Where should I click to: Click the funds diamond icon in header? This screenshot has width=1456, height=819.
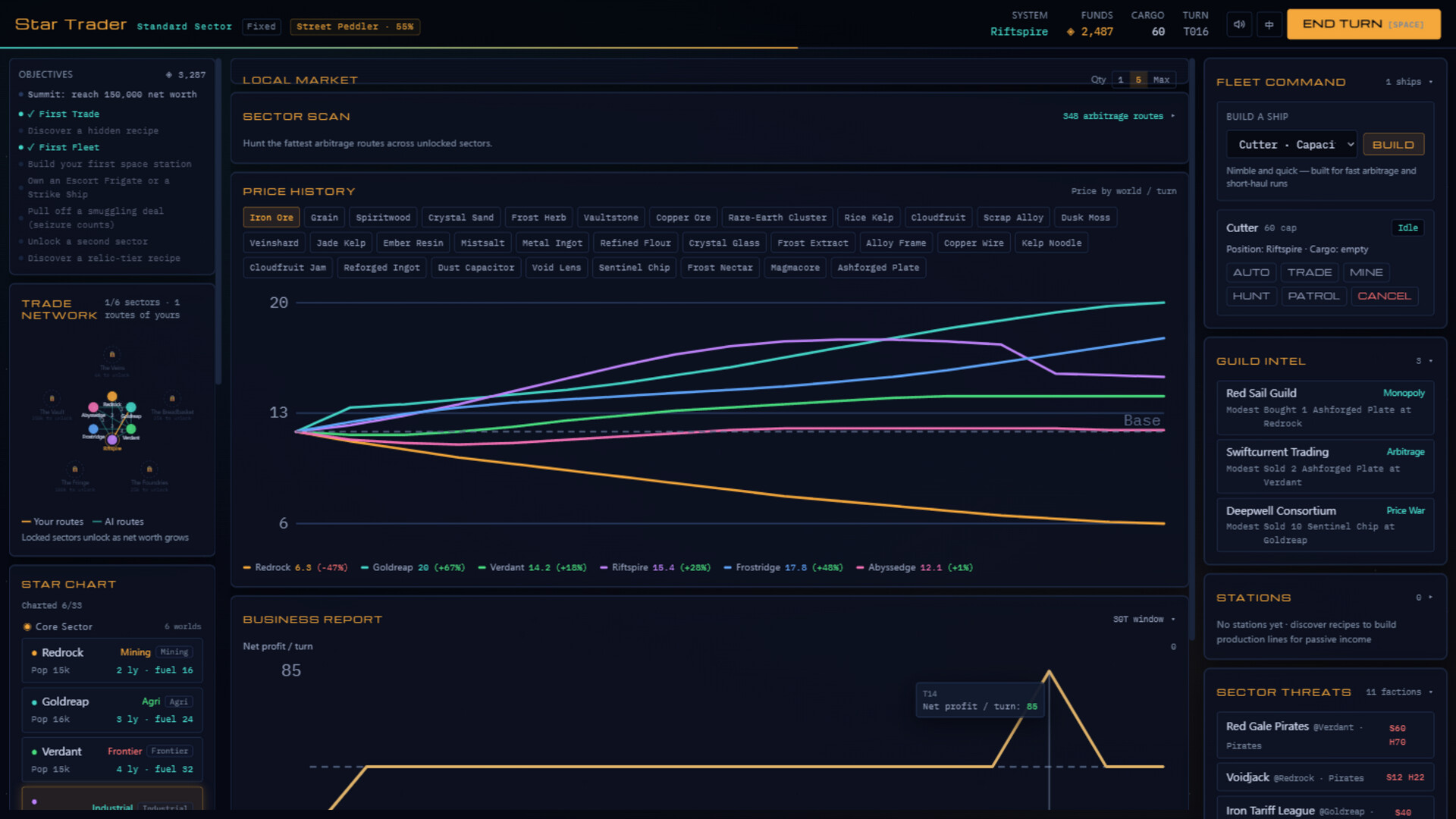point(1071,32)
